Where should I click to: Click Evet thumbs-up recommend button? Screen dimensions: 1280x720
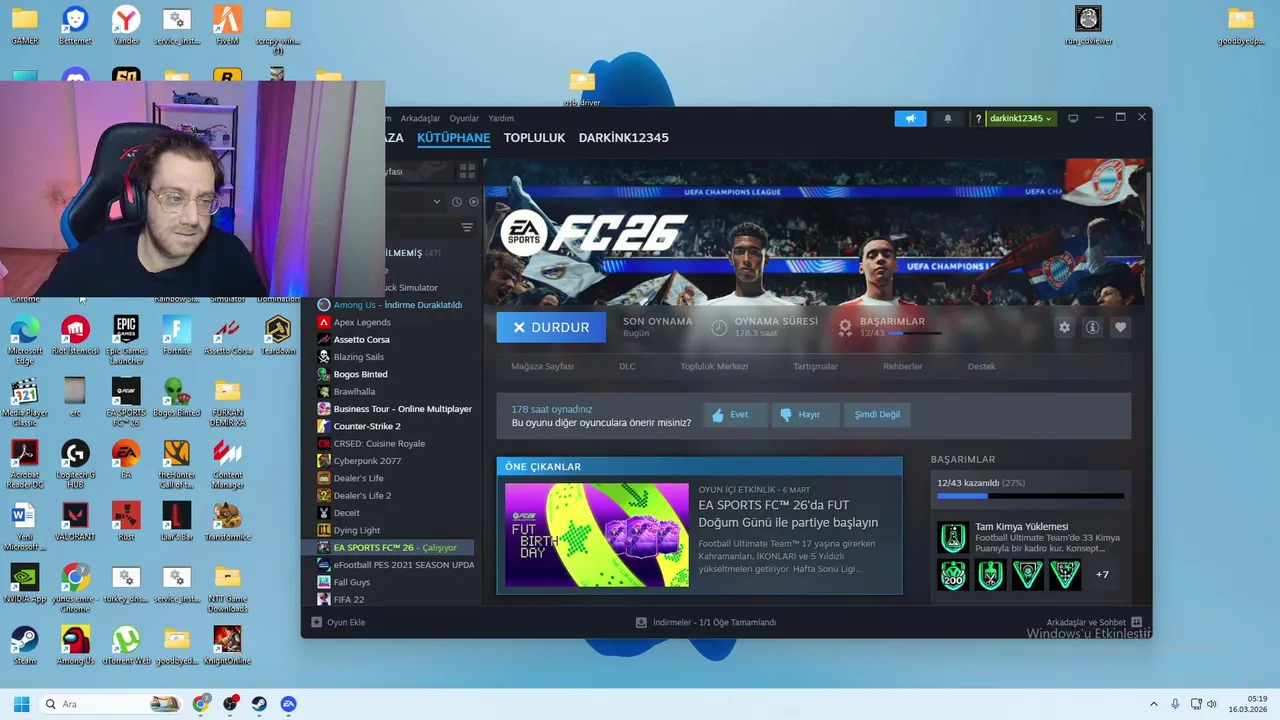pos(735,414)
